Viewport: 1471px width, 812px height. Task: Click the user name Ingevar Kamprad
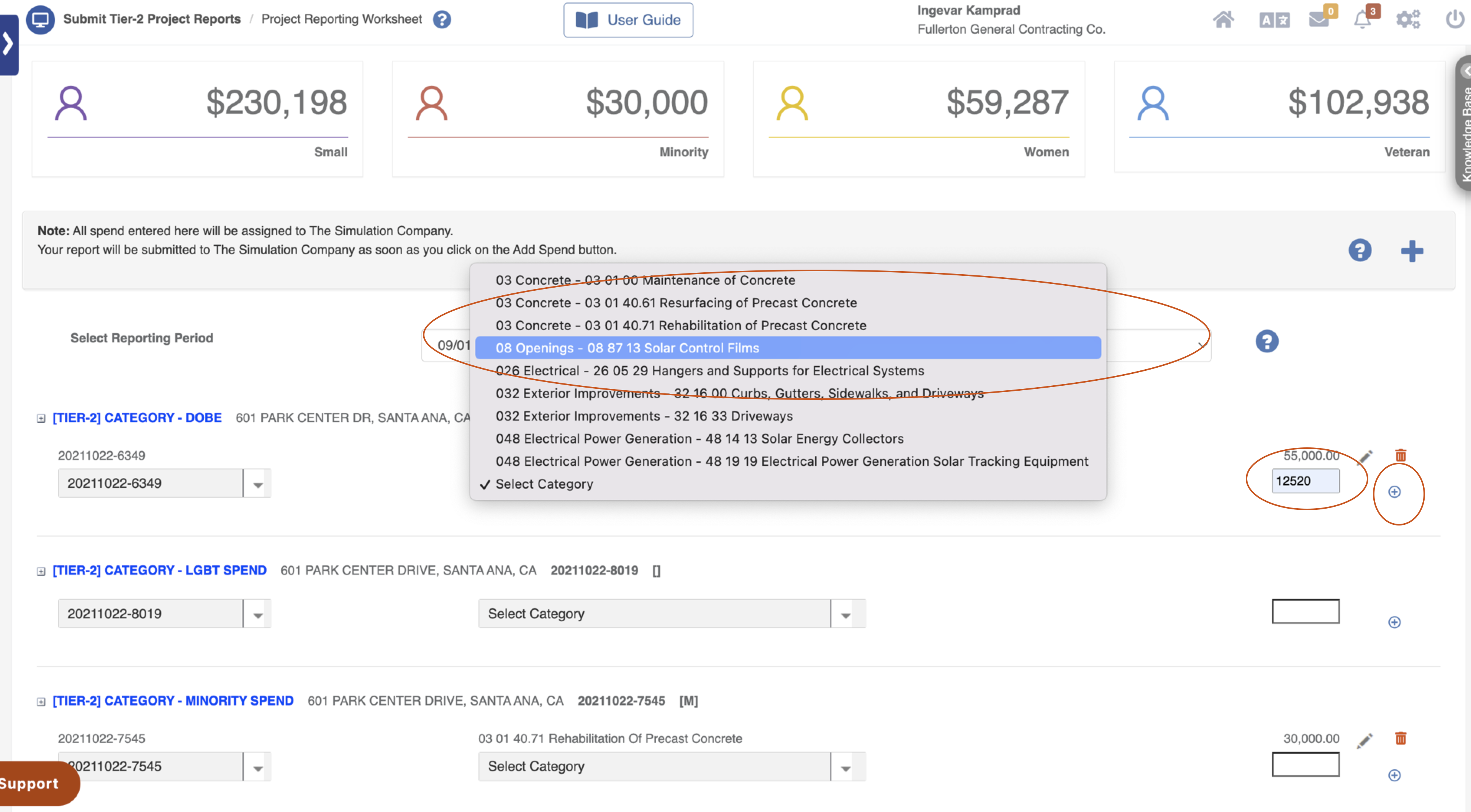pyautogui.click(x=968, y=10)
